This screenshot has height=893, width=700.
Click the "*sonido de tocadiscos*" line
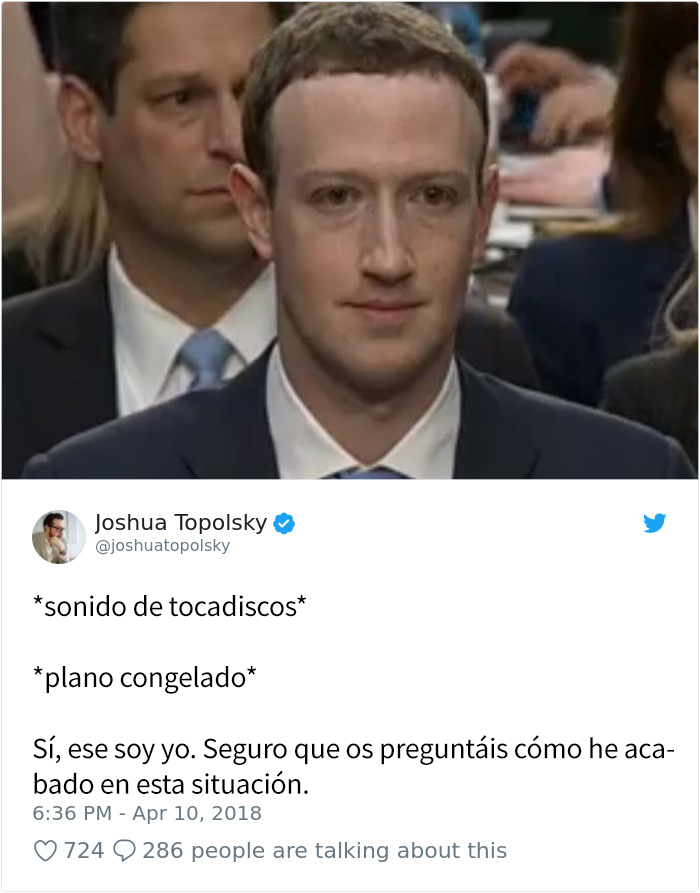click(170, 607)
